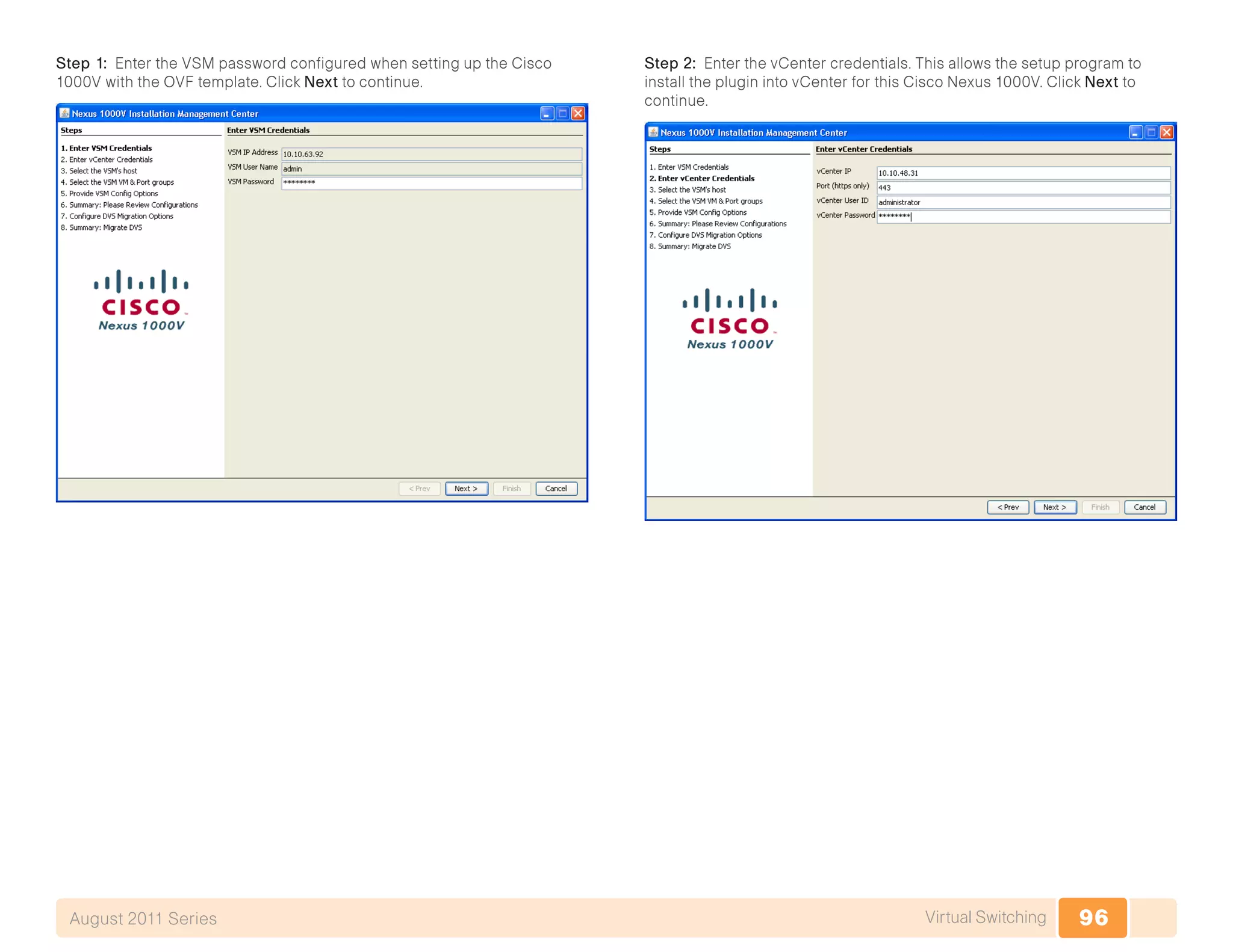Click Next in VSM Credentials window
1233x952 pixels.
pyautogui.click(x=466, y=488)
